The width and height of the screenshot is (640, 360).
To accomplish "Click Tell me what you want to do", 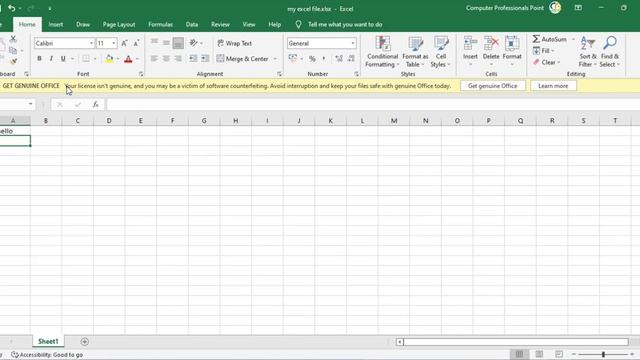I will point(345,24).
